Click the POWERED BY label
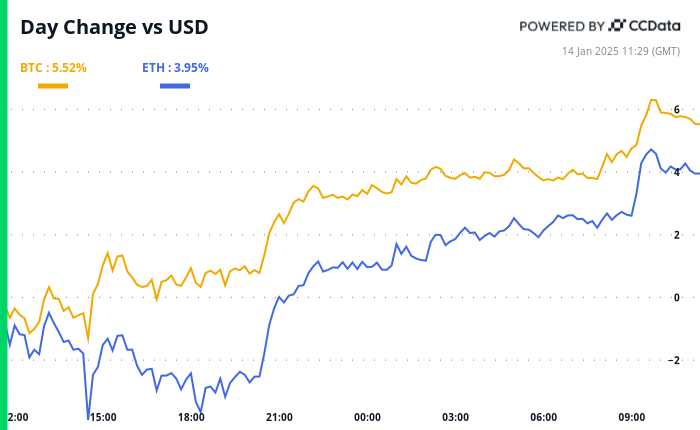Viewport: 700px width, 430px height. tap(561, 26)
